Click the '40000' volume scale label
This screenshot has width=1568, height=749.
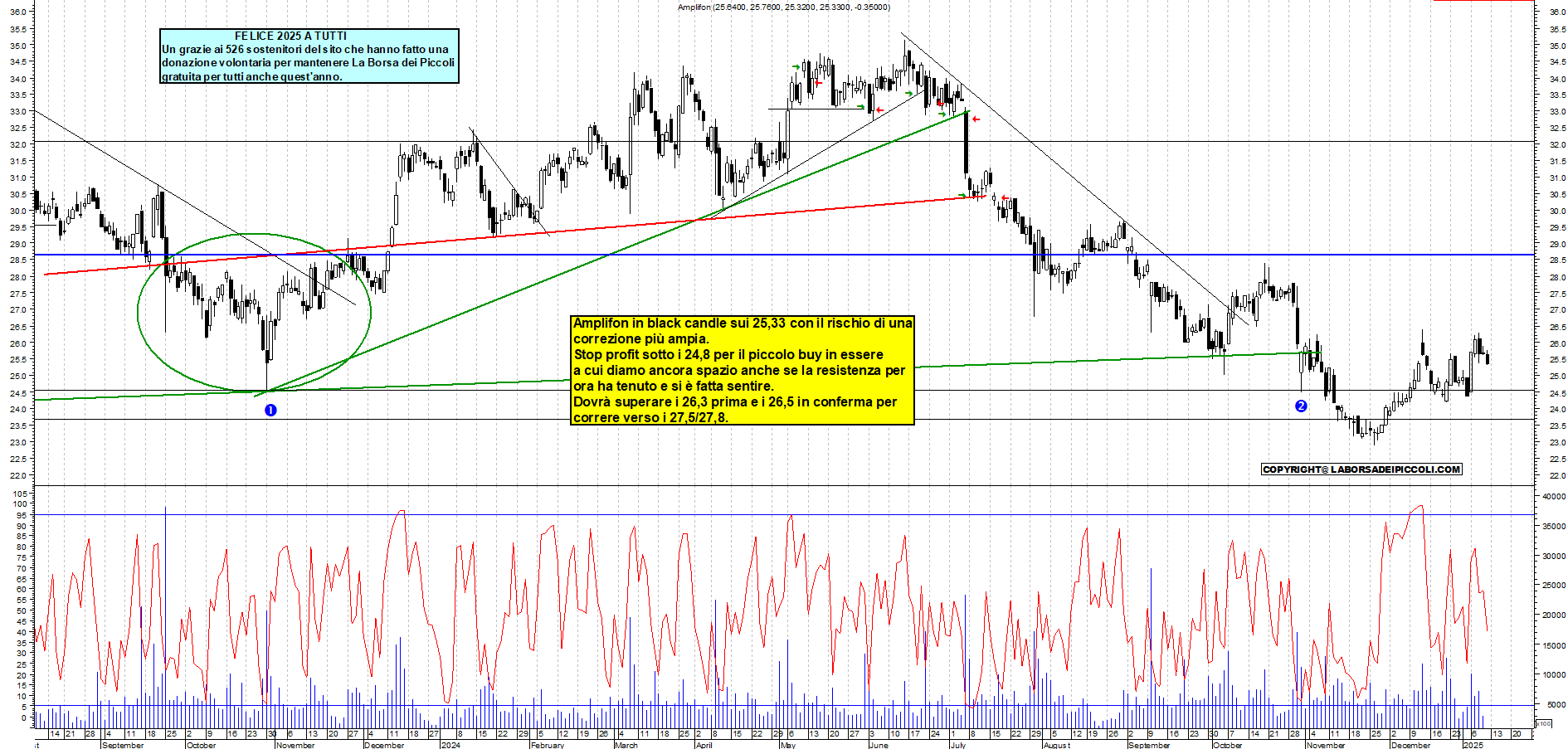[x=1554, y=496]
